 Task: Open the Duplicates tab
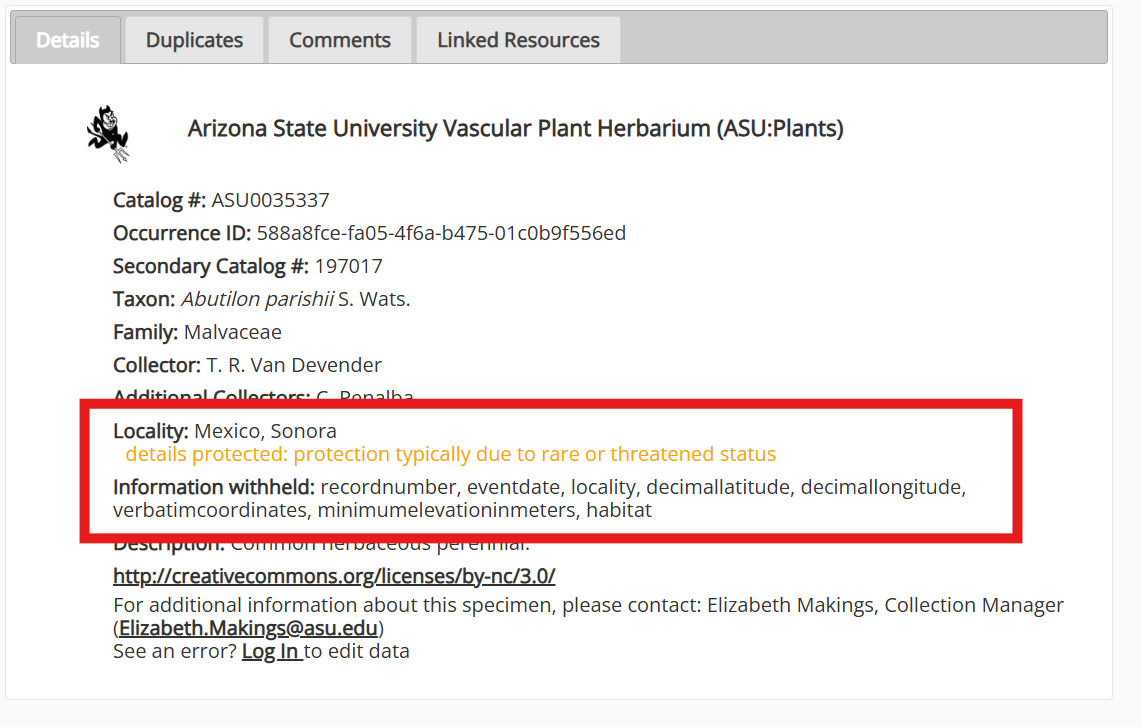[x=193, y=39]
